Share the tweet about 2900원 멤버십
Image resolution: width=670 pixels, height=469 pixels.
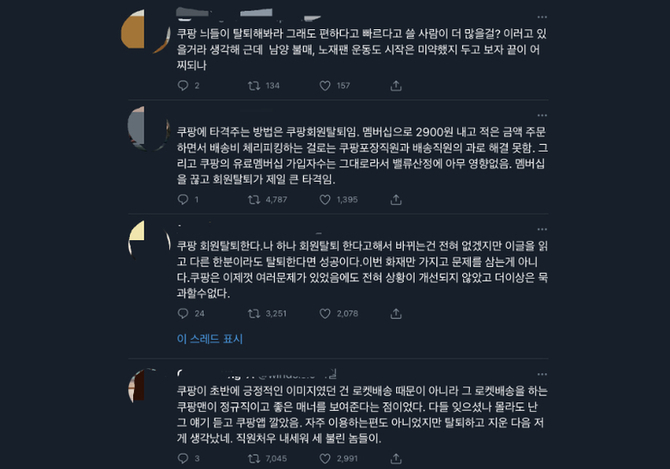[x=396, y=199]
